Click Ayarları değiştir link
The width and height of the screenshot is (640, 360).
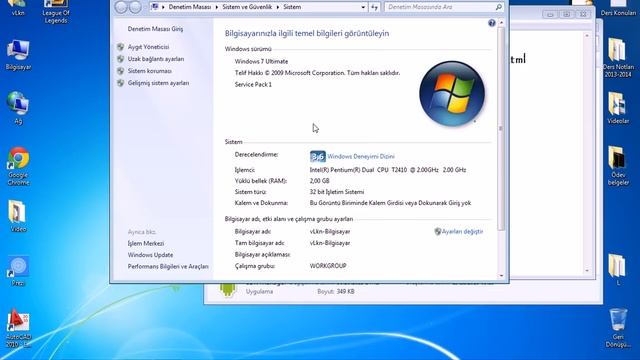(462, 231)
